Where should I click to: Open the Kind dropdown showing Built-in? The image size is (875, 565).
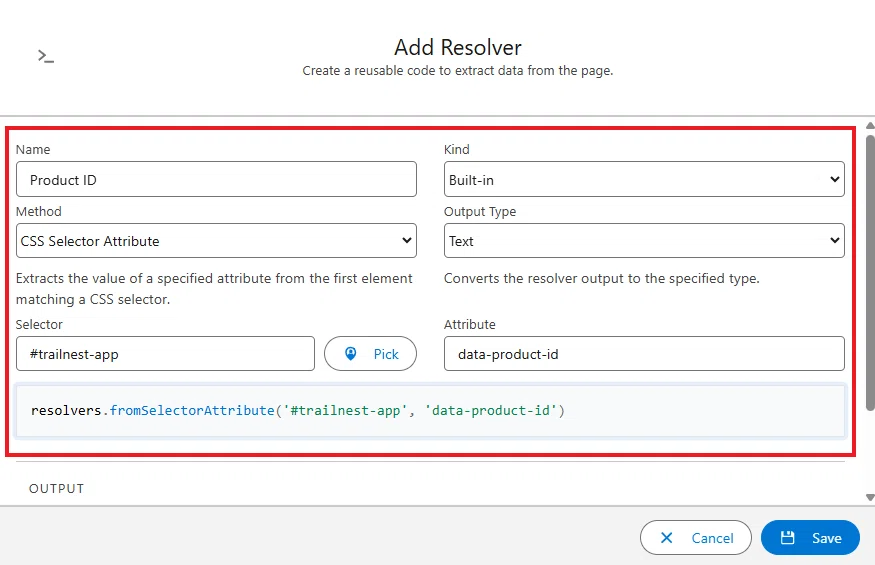pos(644,179)
